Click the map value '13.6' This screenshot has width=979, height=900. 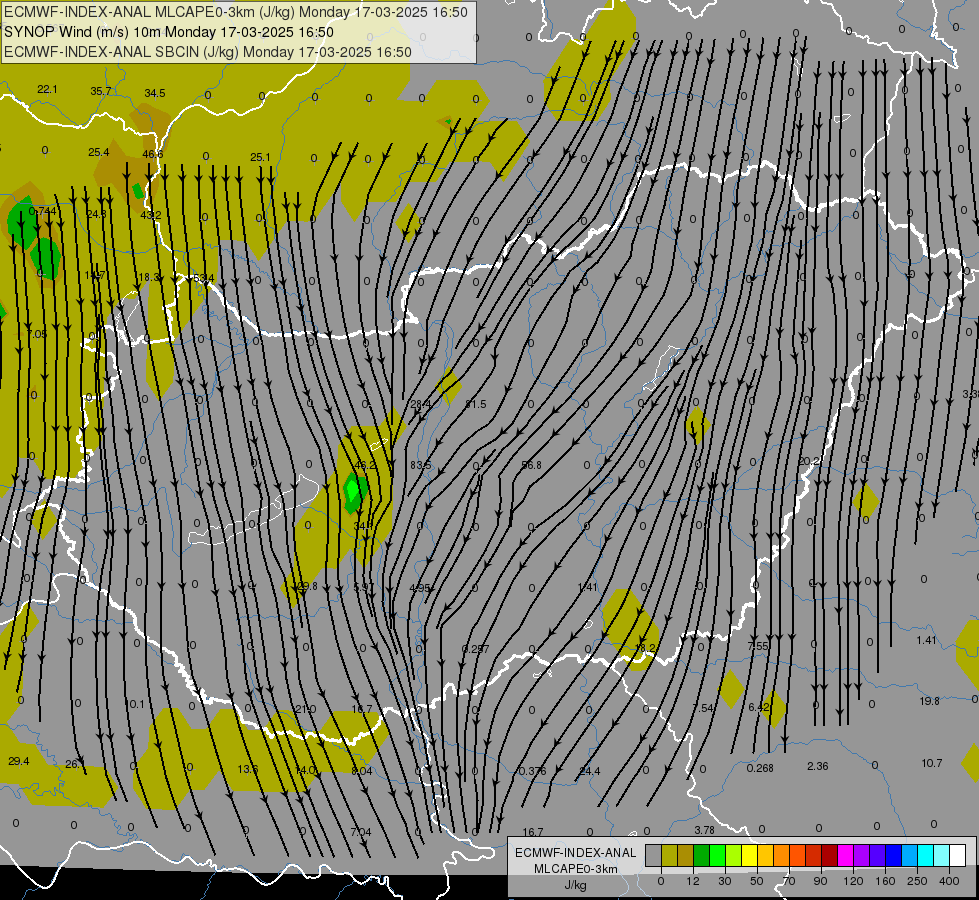point(248,769)
